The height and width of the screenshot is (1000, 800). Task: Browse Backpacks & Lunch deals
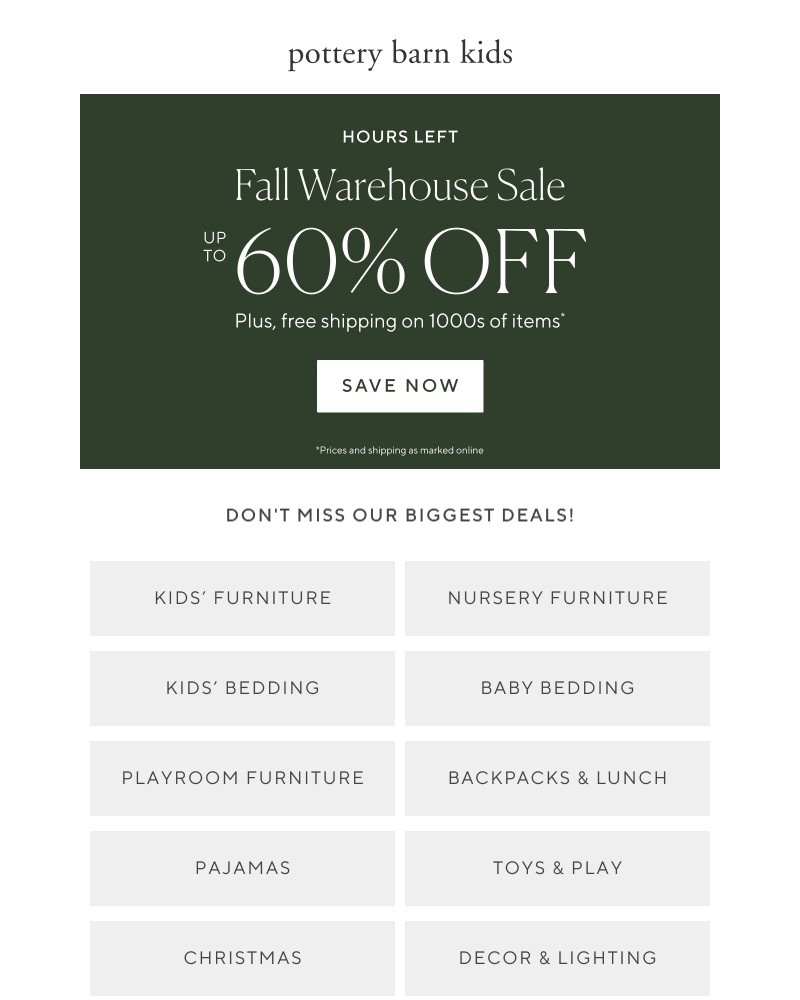tap(557, 778)
